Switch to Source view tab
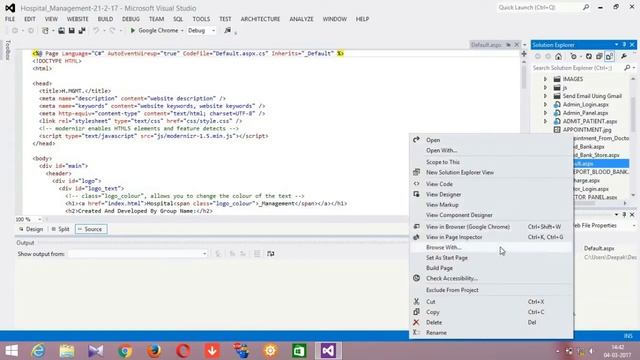Screen dimensions: 640x360 pyautogui.click(x=91, y=229)
